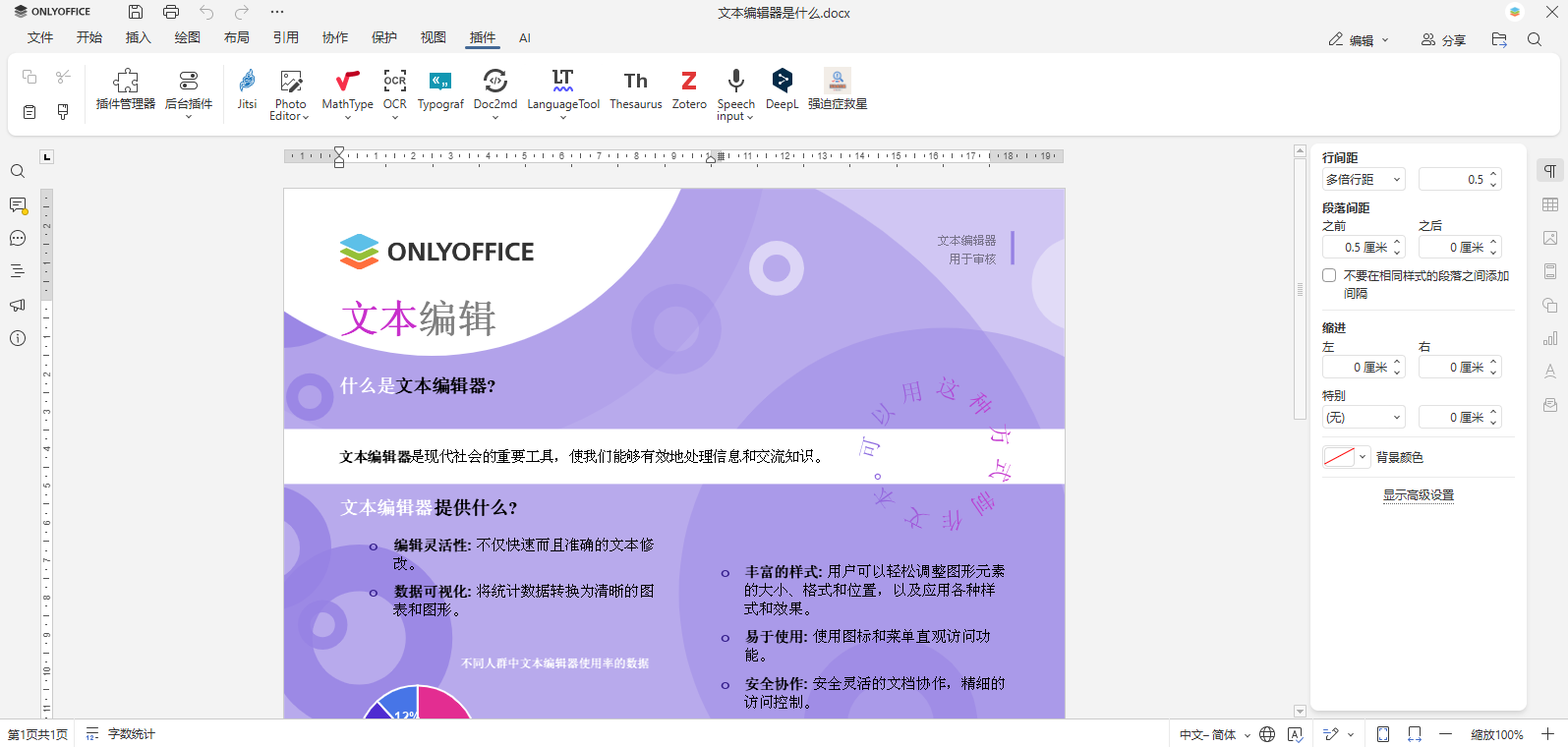Screen dimensions: 1568x747
Task: Print the document using the printer icon
Action: point(171,12)
